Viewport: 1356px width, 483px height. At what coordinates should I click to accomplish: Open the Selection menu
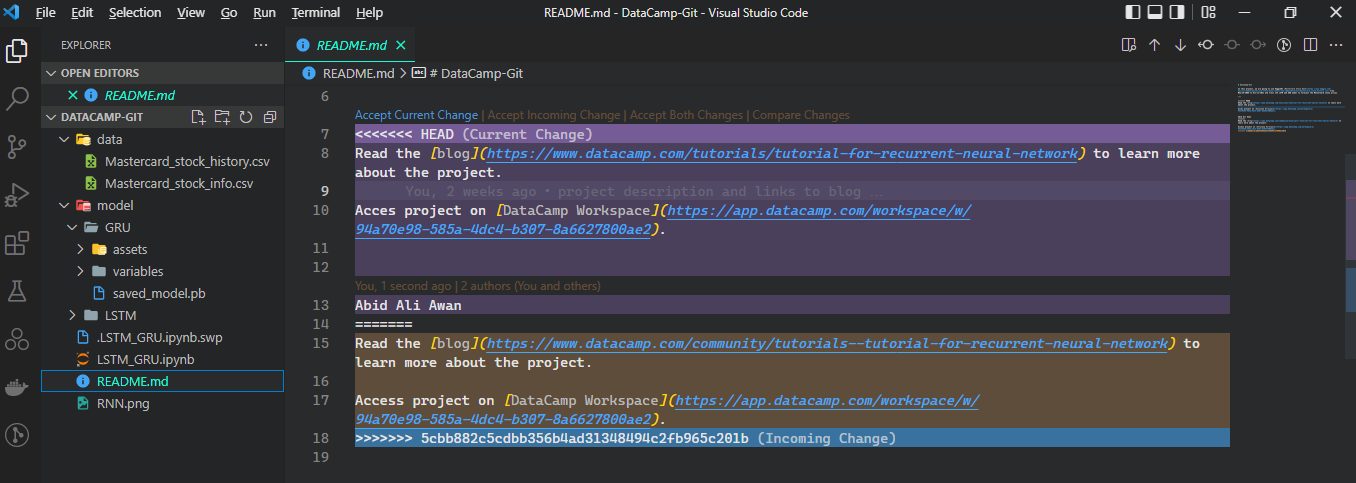(x=135, y=13)
